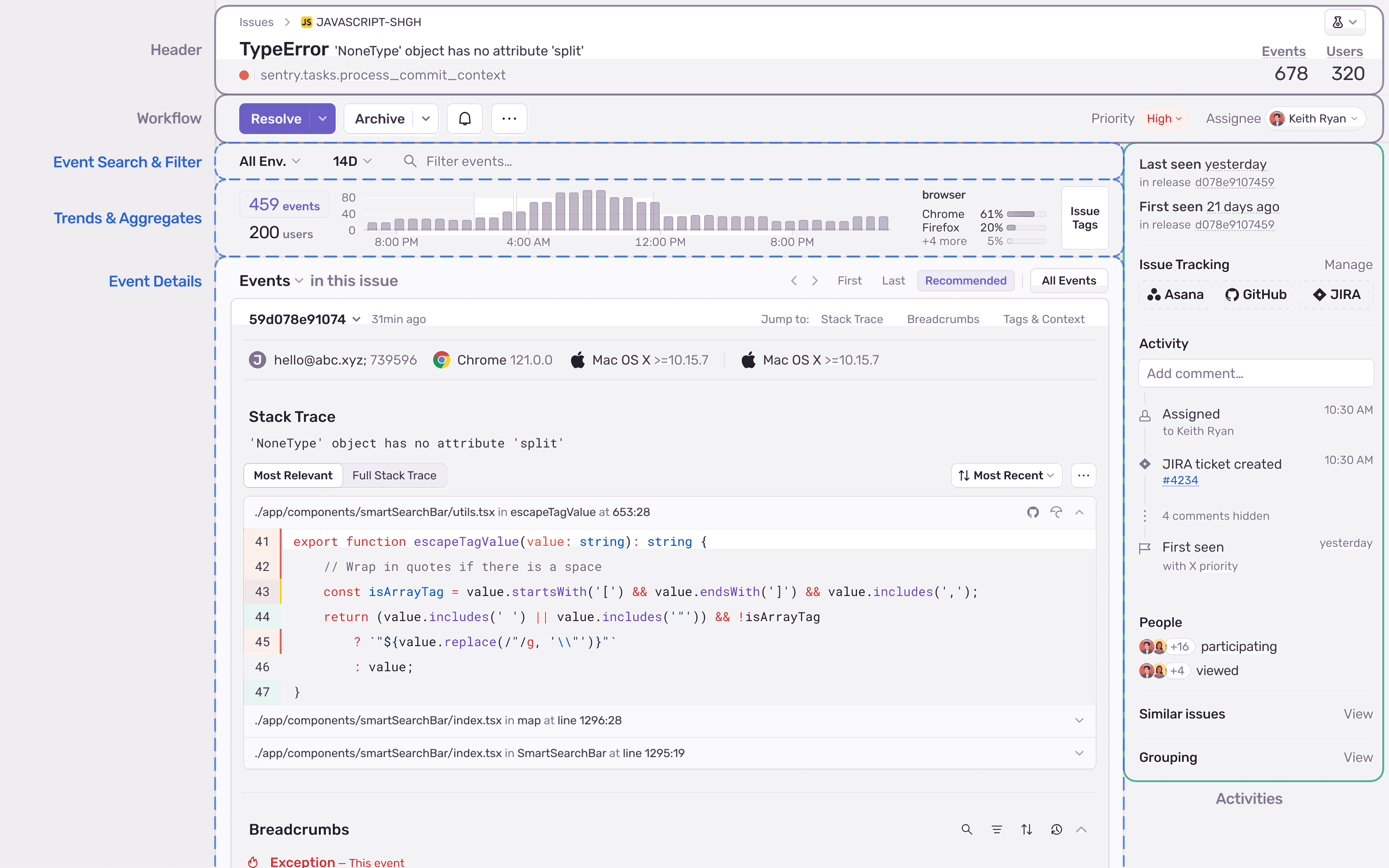Switch to Full Stack Trace view
1389x868 pixels.
coord(394,475)
